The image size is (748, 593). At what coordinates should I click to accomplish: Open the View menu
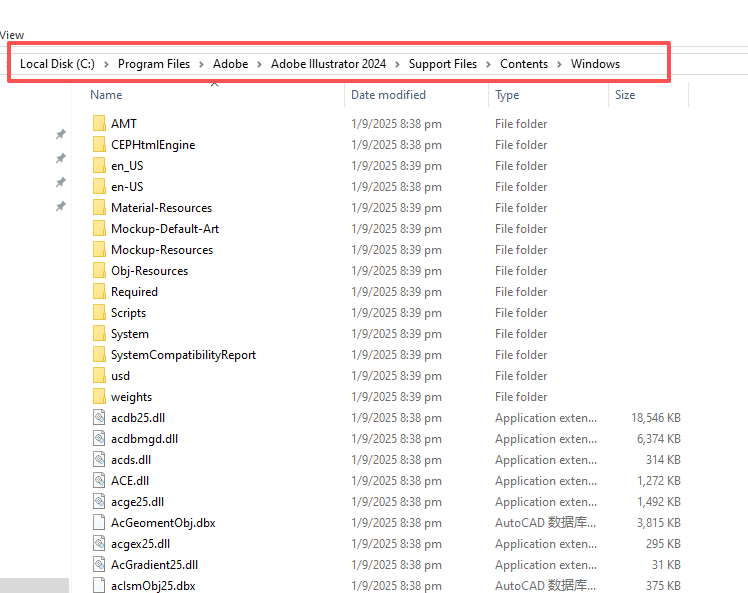[x=12, y=35]
